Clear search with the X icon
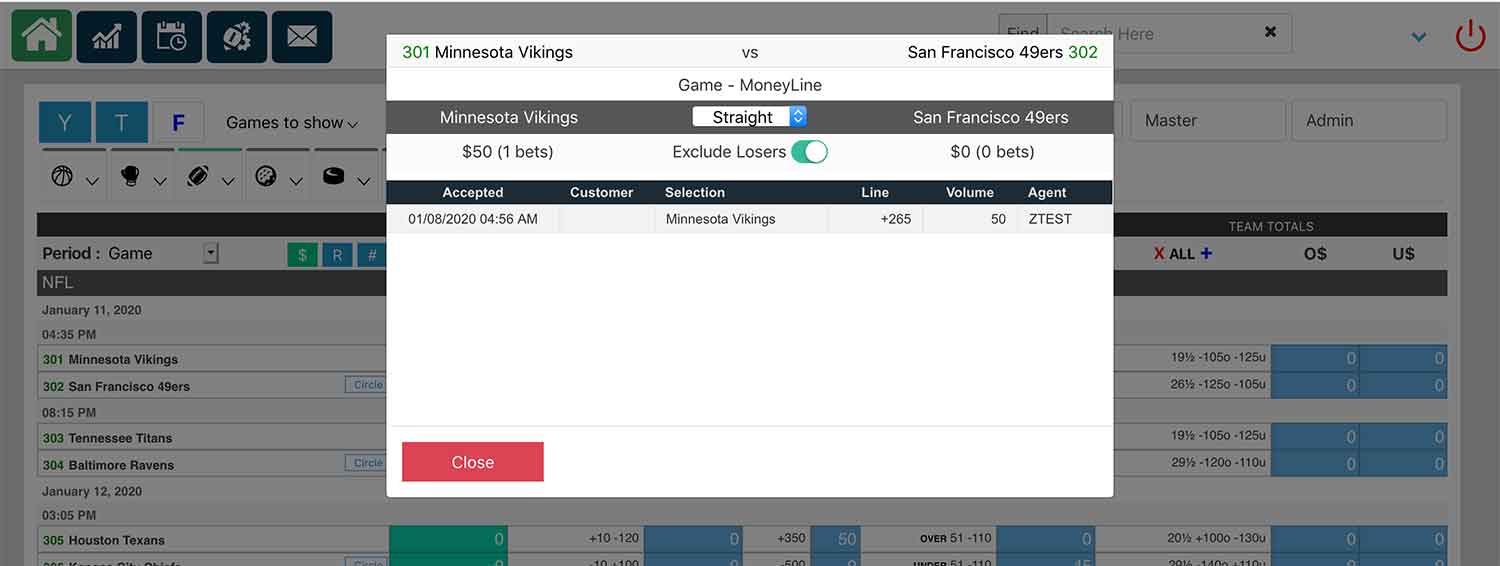1500x566 pixels. 1270,32
